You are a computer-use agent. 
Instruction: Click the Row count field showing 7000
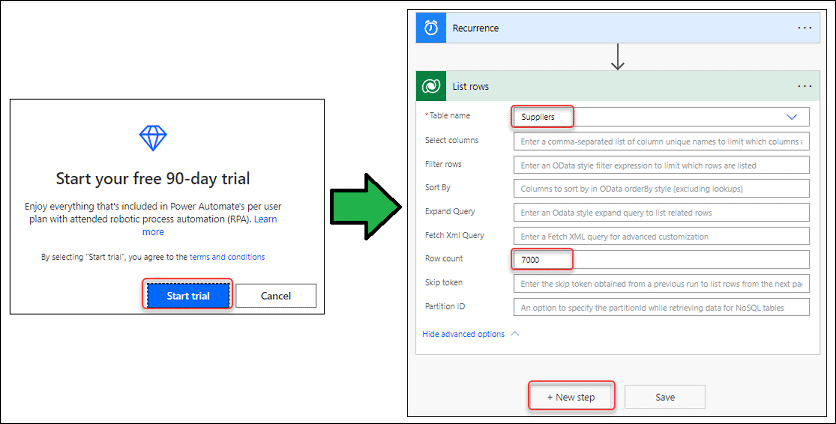(x=661, y=260)
